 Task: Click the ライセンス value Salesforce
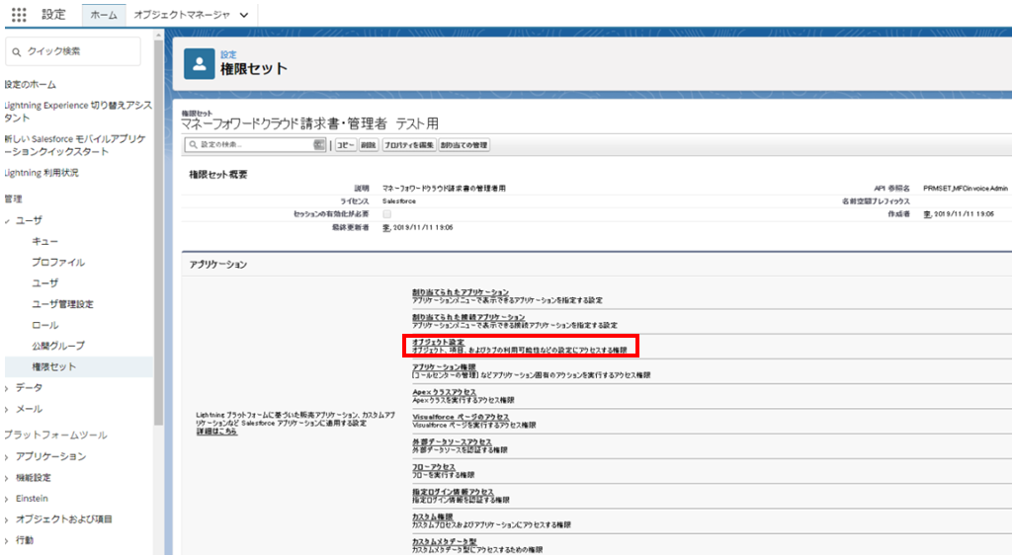[399, 201]
